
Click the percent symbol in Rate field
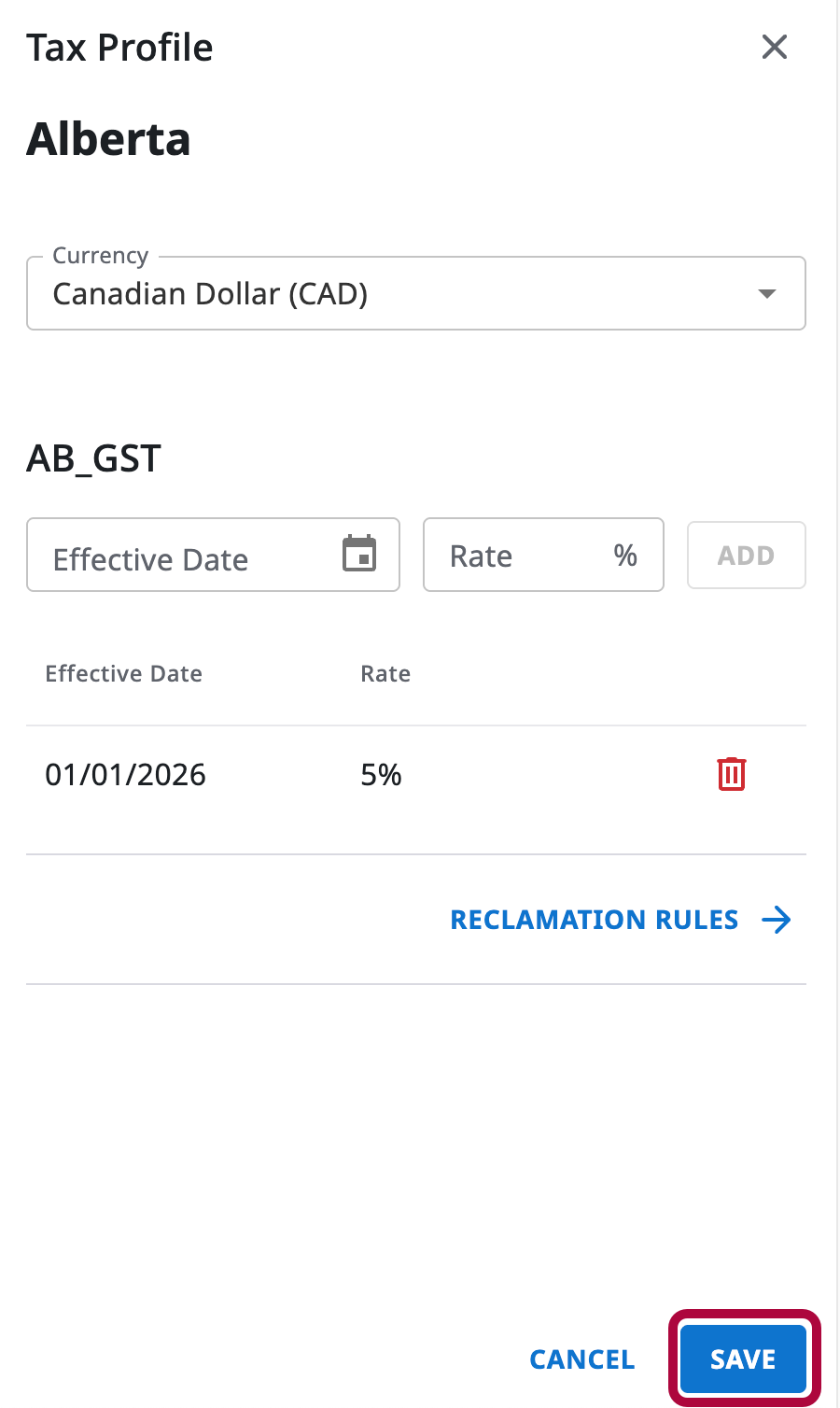625,556
